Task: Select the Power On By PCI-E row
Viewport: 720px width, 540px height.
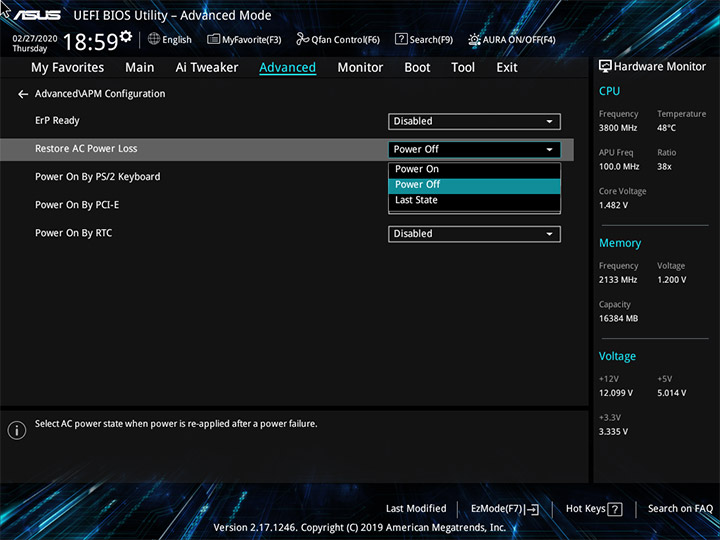Action: point(287,205)
